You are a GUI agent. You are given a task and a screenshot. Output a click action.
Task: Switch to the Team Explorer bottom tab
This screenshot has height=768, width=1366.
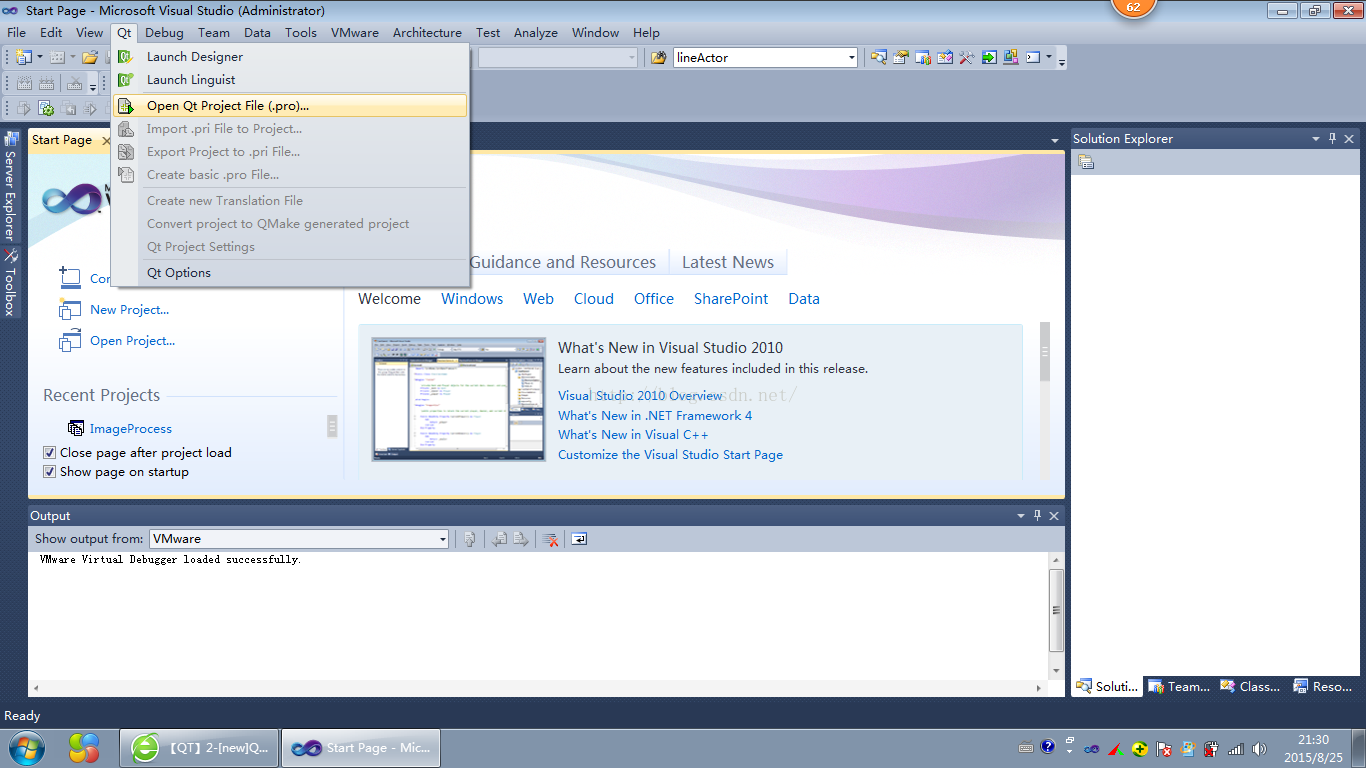[1180, 687]
